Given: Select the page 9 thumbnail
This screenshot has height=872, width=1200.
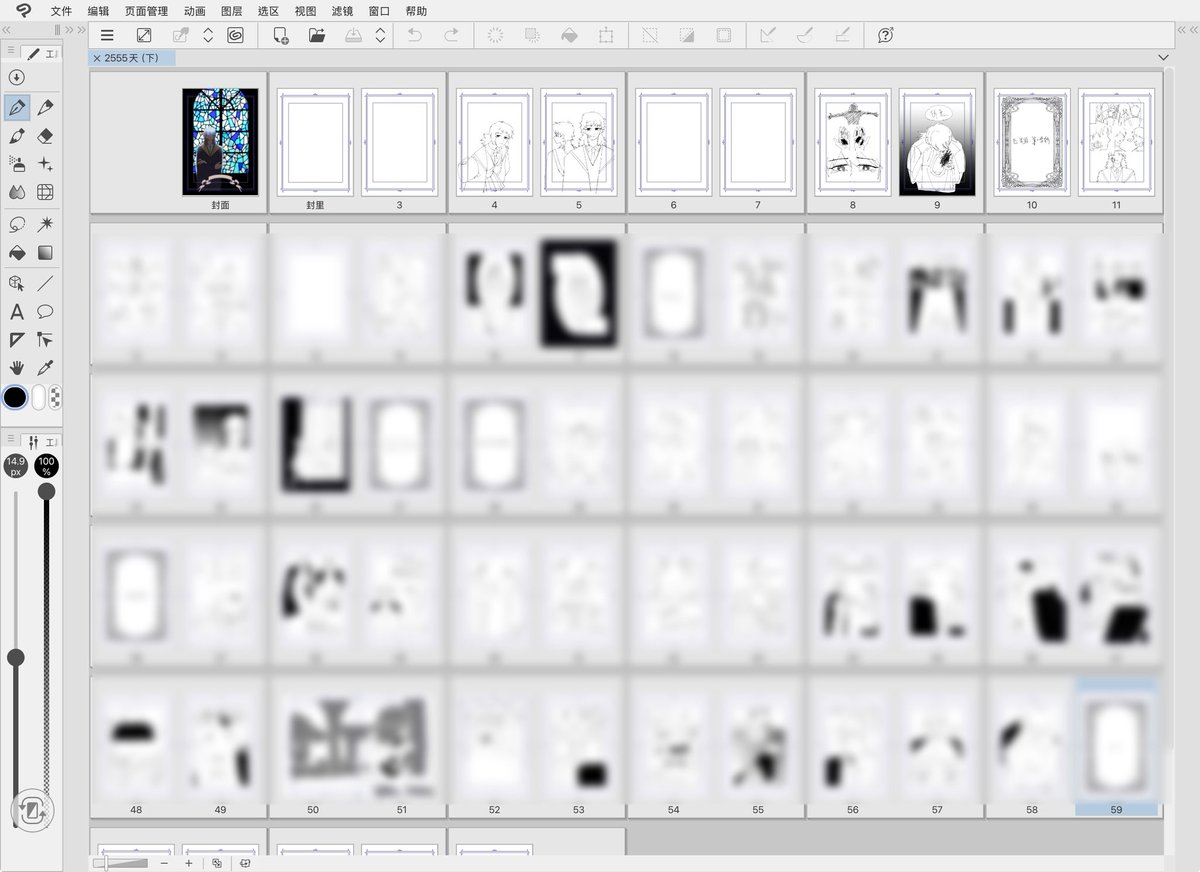Looking at the screenshot, I should tap(937, 142).
